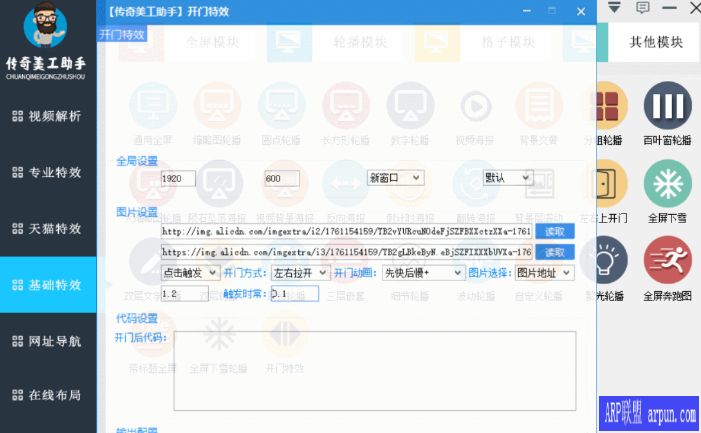Click the 开门动画: label

(x=355, y=273)
